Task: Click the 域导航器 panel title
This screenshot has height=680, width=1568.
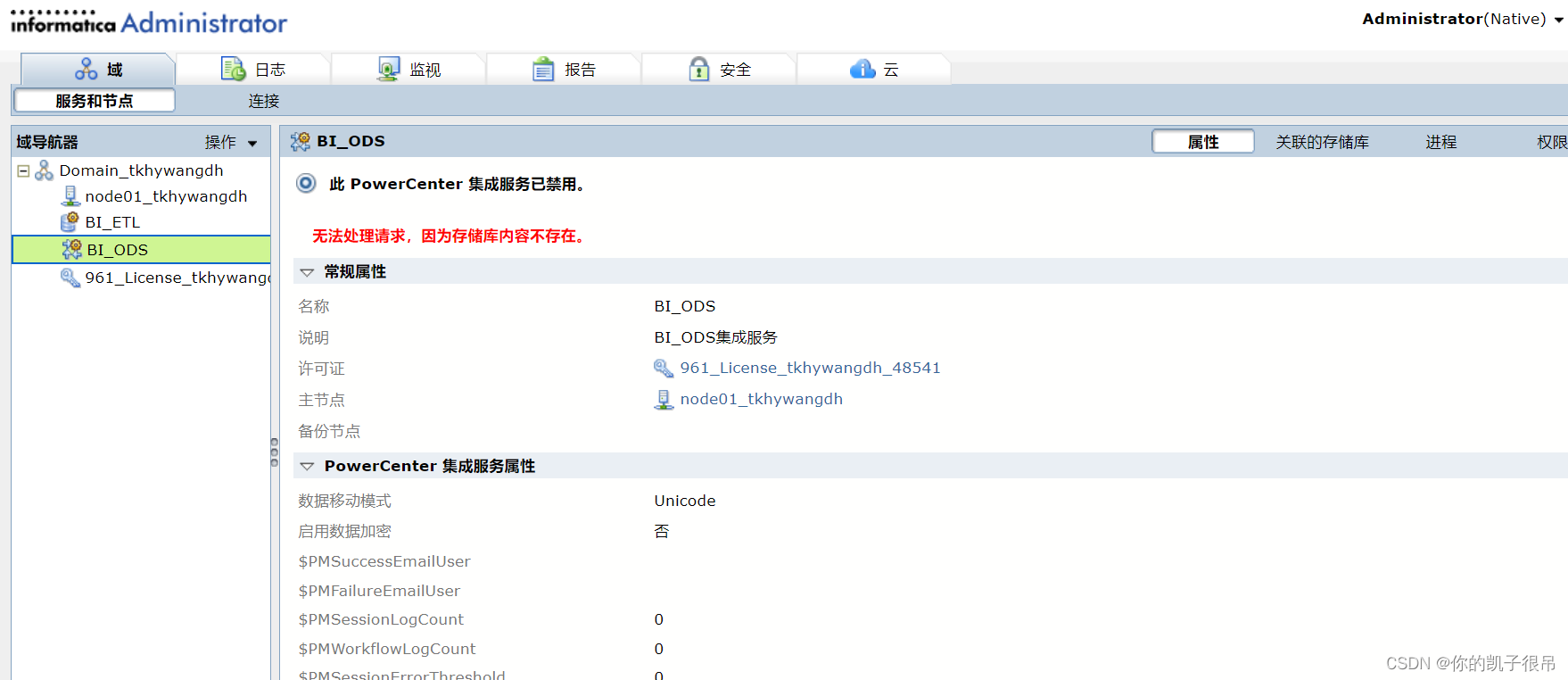Action: [x=47, y=142]
